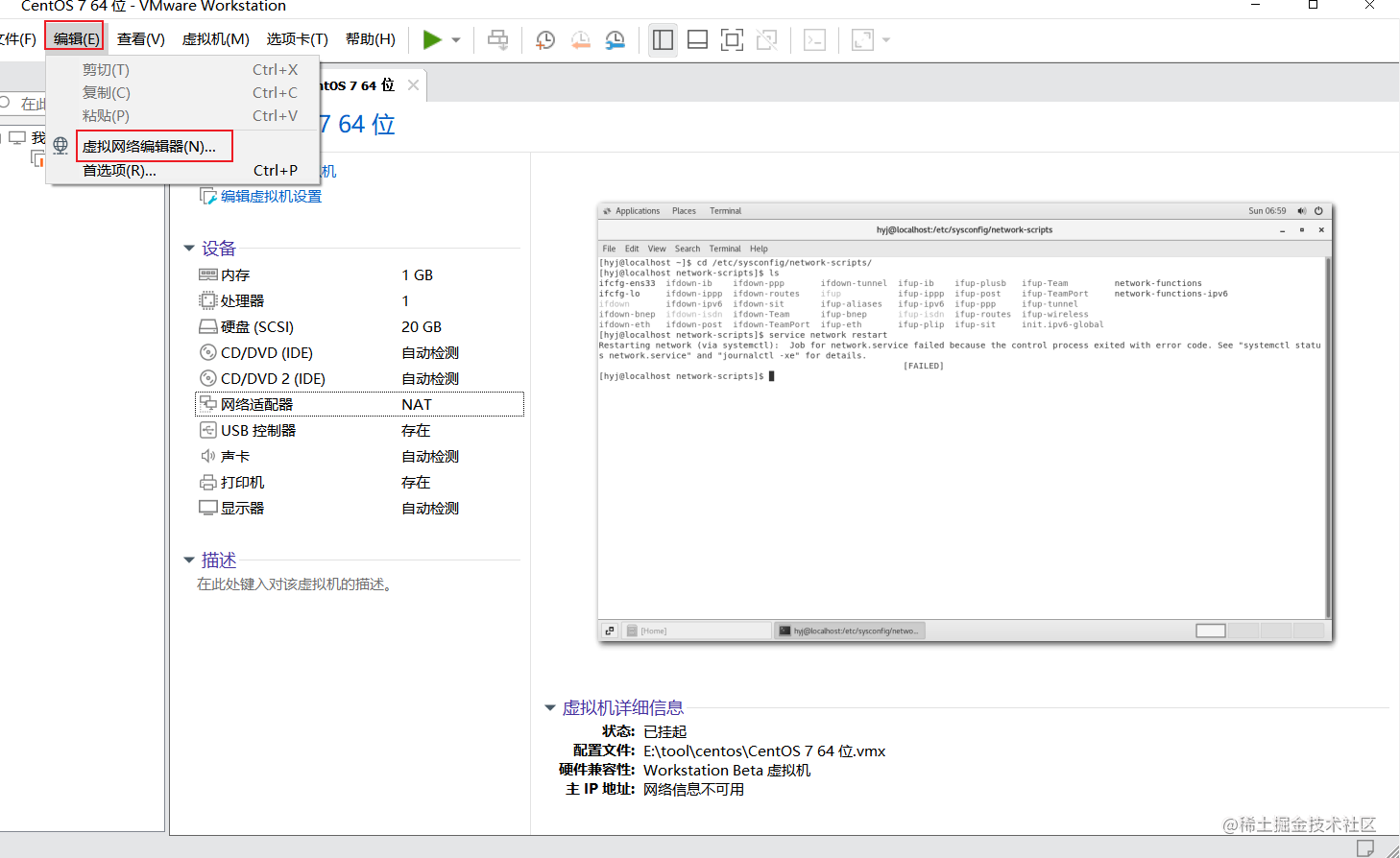Select the CD/DVD 2 (IDE) device row
This screenshot has height=858, width=1400.
(x=359, y=378)
